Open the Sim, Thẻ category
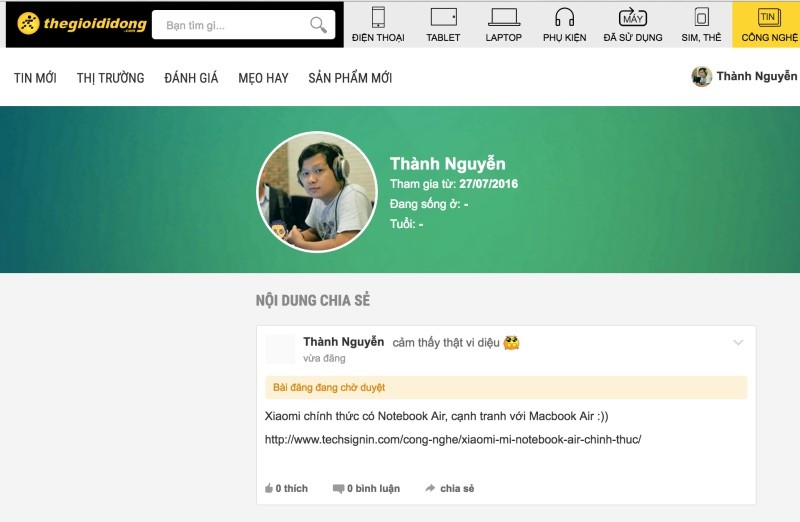This screenshot has width=800, height=522. 701,25
